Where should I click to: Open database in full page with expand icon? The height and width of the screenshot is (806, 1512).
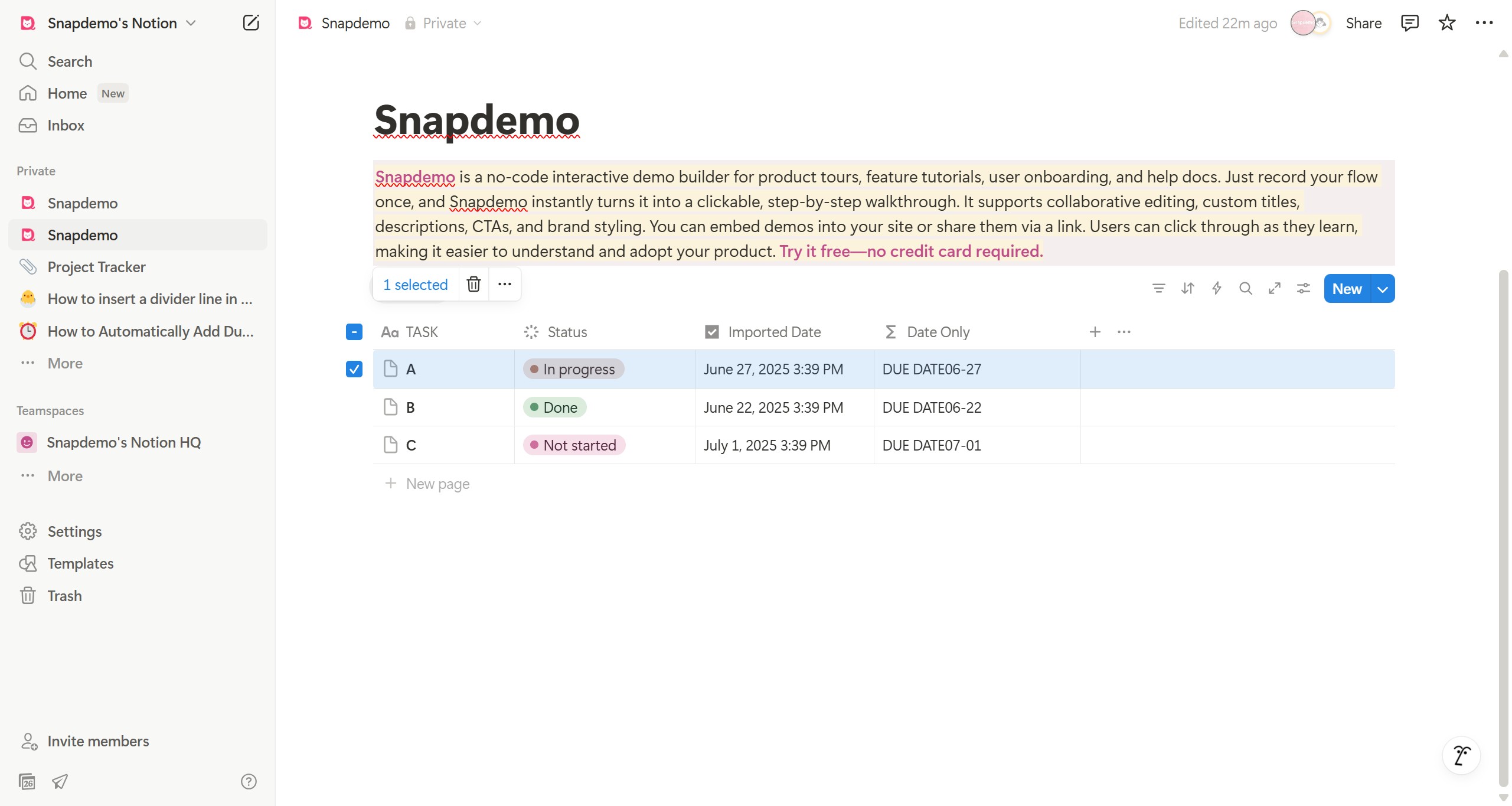tap(1274, 288)
